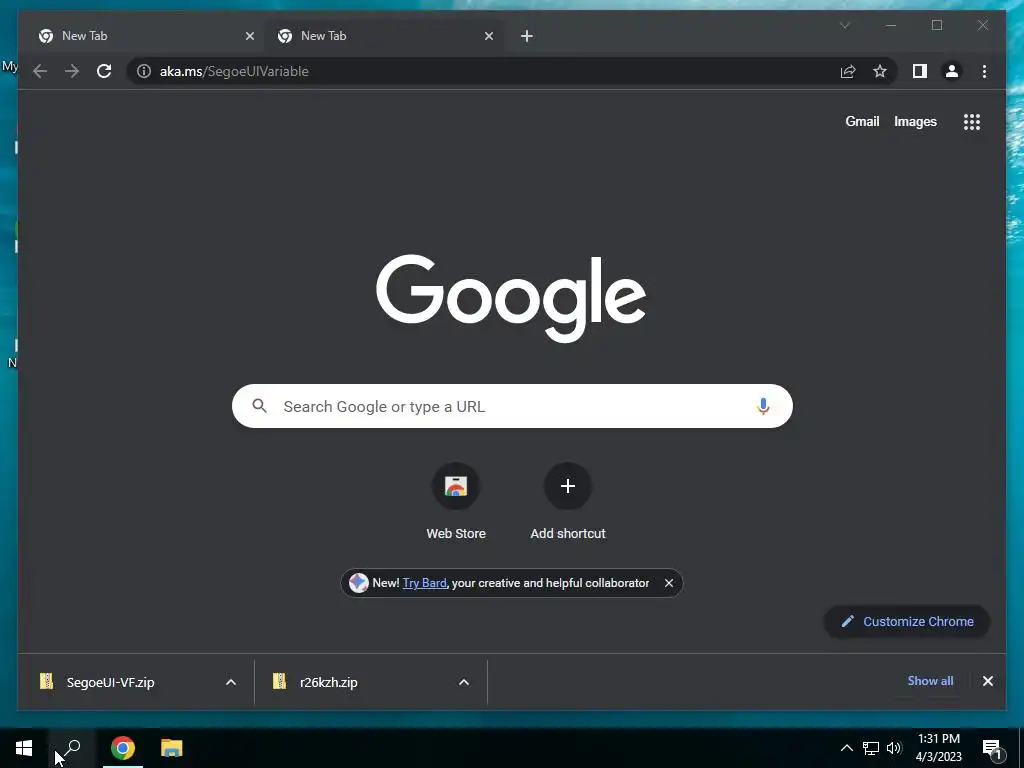Click the Google search input field
Image resolution: width=1024 pixels, height=768 pixels.
tap(512, 406)
